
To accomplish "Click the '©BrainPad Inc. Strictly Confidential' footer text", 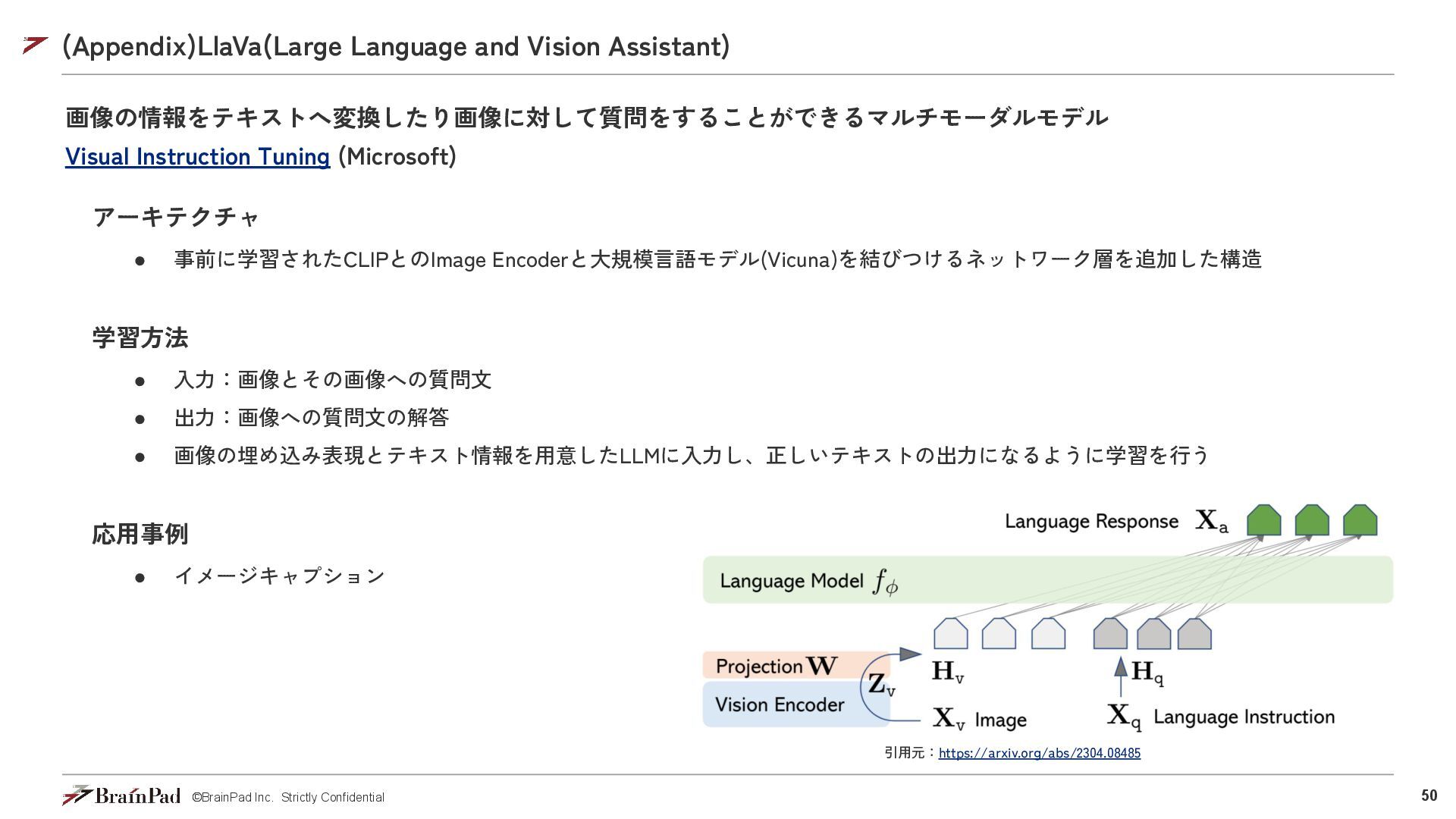I will pos(288,797).
